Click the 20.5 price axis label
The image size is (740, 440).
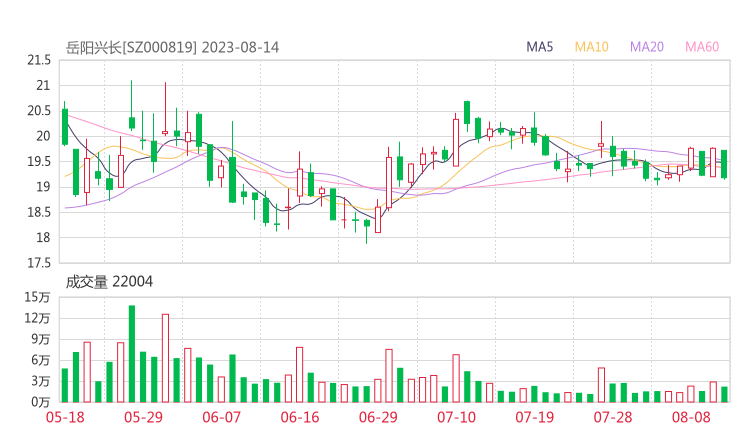click(39, 111)
